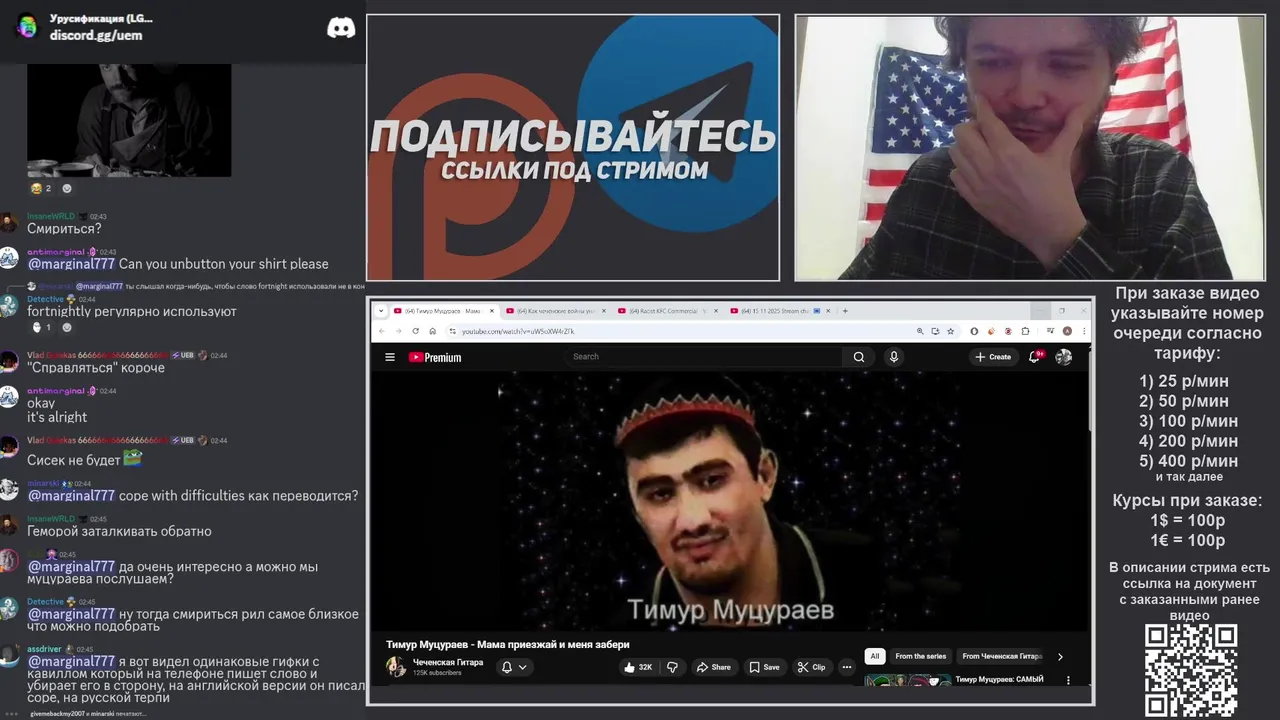This screenshot has width=1280, height=720.
Task: Click the minarski username in chat
Action: coord(43,483)
